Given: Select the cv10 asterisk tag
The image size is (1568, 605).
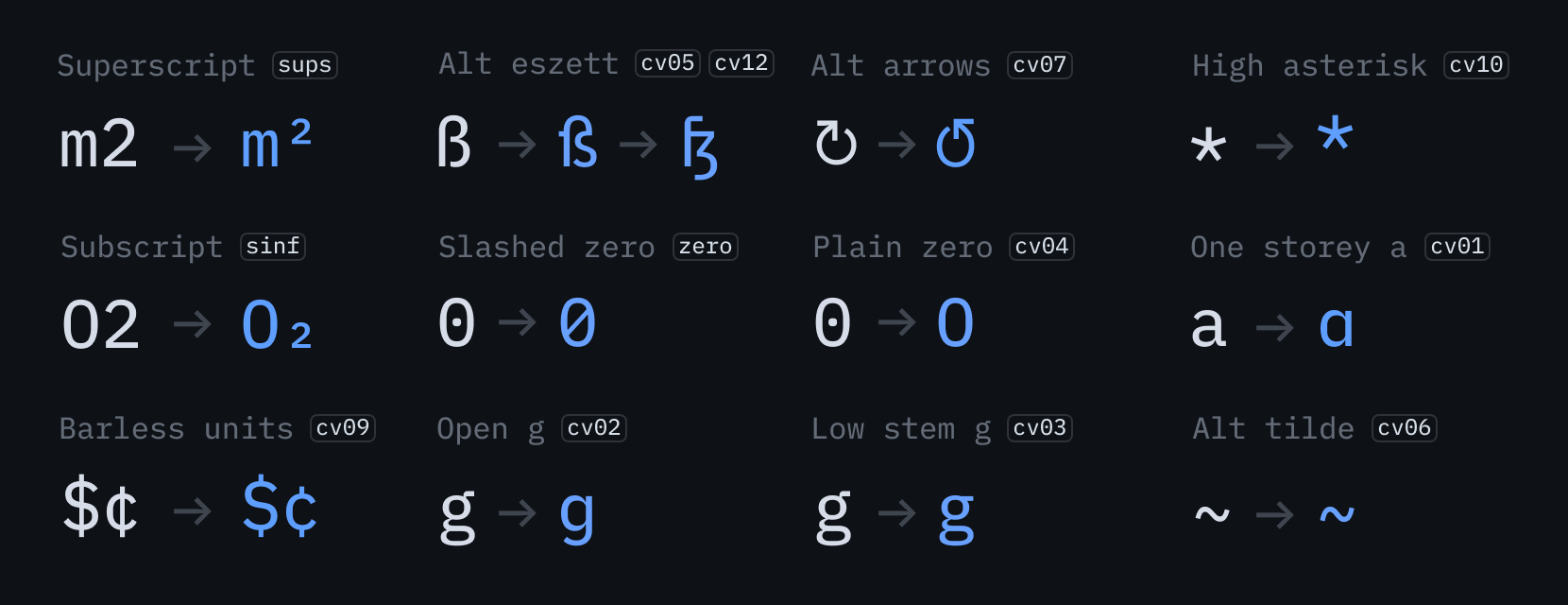Looking at the screenshot, I should coord(1476,65).
